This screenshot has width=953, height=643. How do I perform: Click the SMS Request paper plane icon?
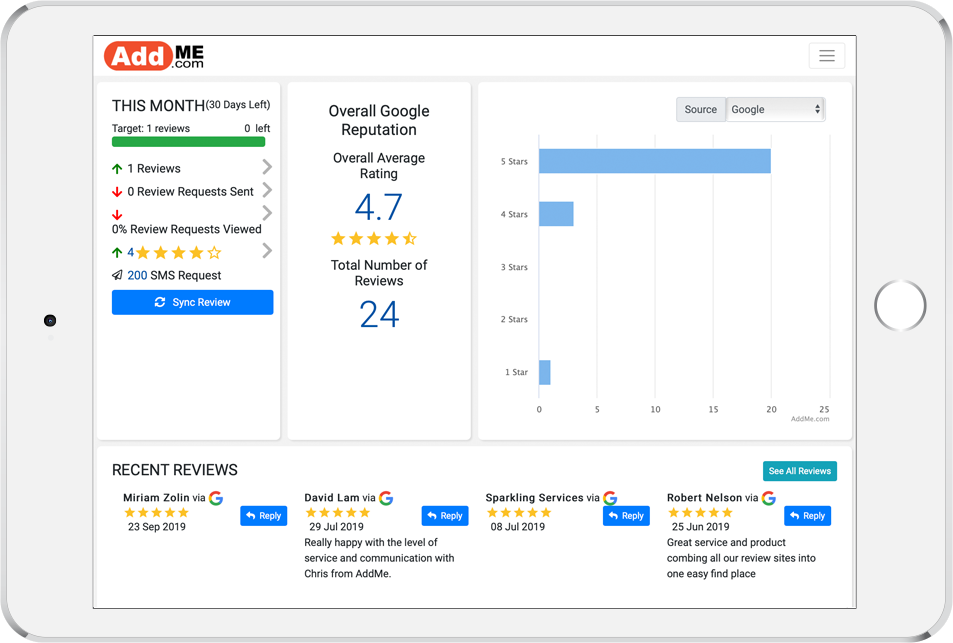(117, 275)
